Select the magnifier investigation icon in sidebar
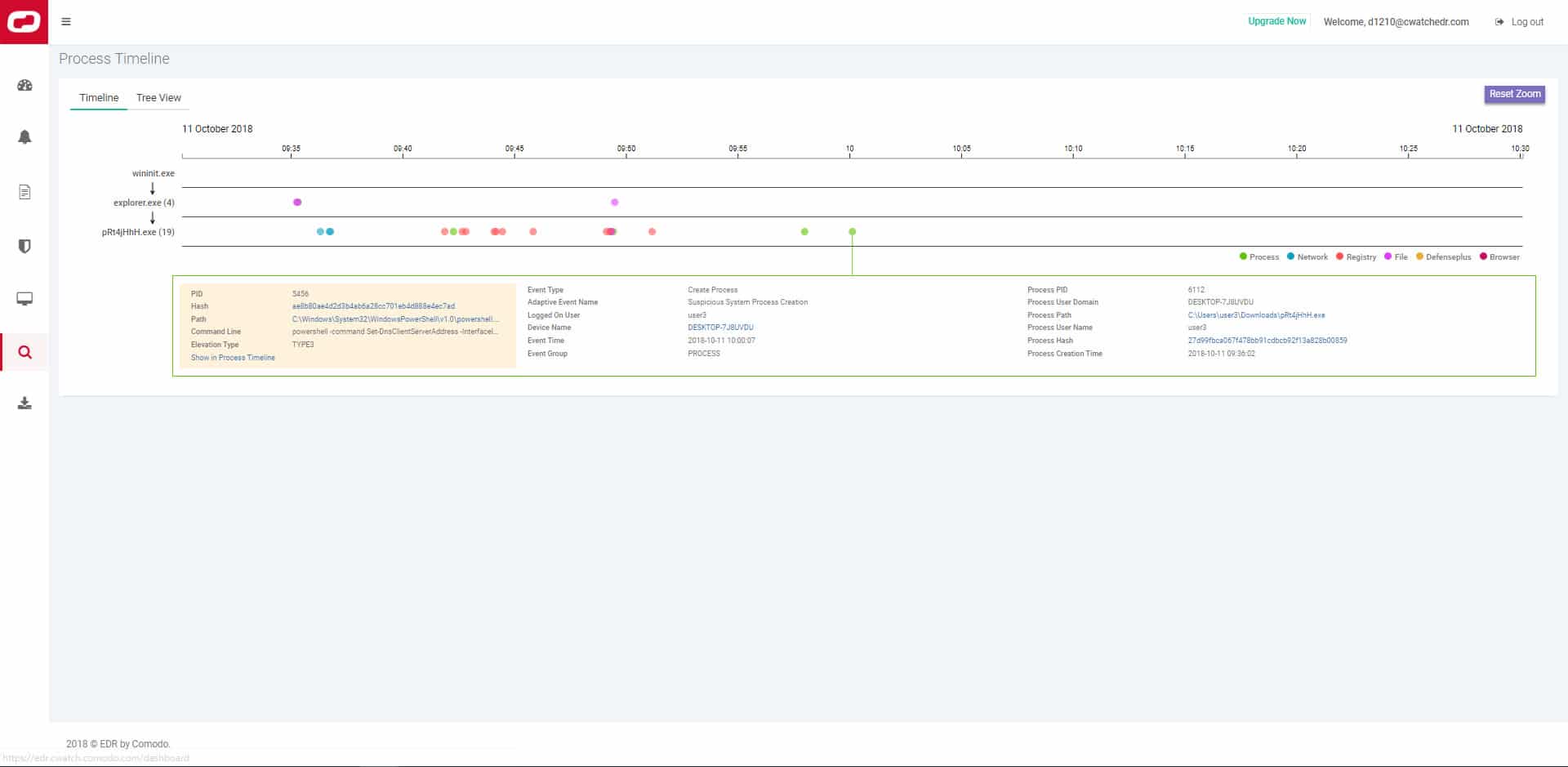Image resolution: width=1568 pixels, height=767 pixels. [x=24, y=352]
